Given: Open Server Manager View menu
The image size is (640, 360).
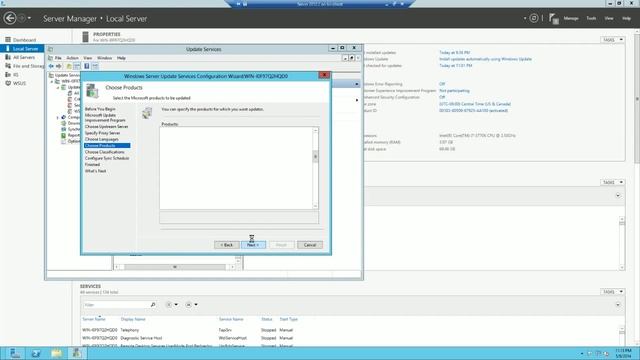Looking at the screenshot, I should pyautogui.click(x=609, y=18).
